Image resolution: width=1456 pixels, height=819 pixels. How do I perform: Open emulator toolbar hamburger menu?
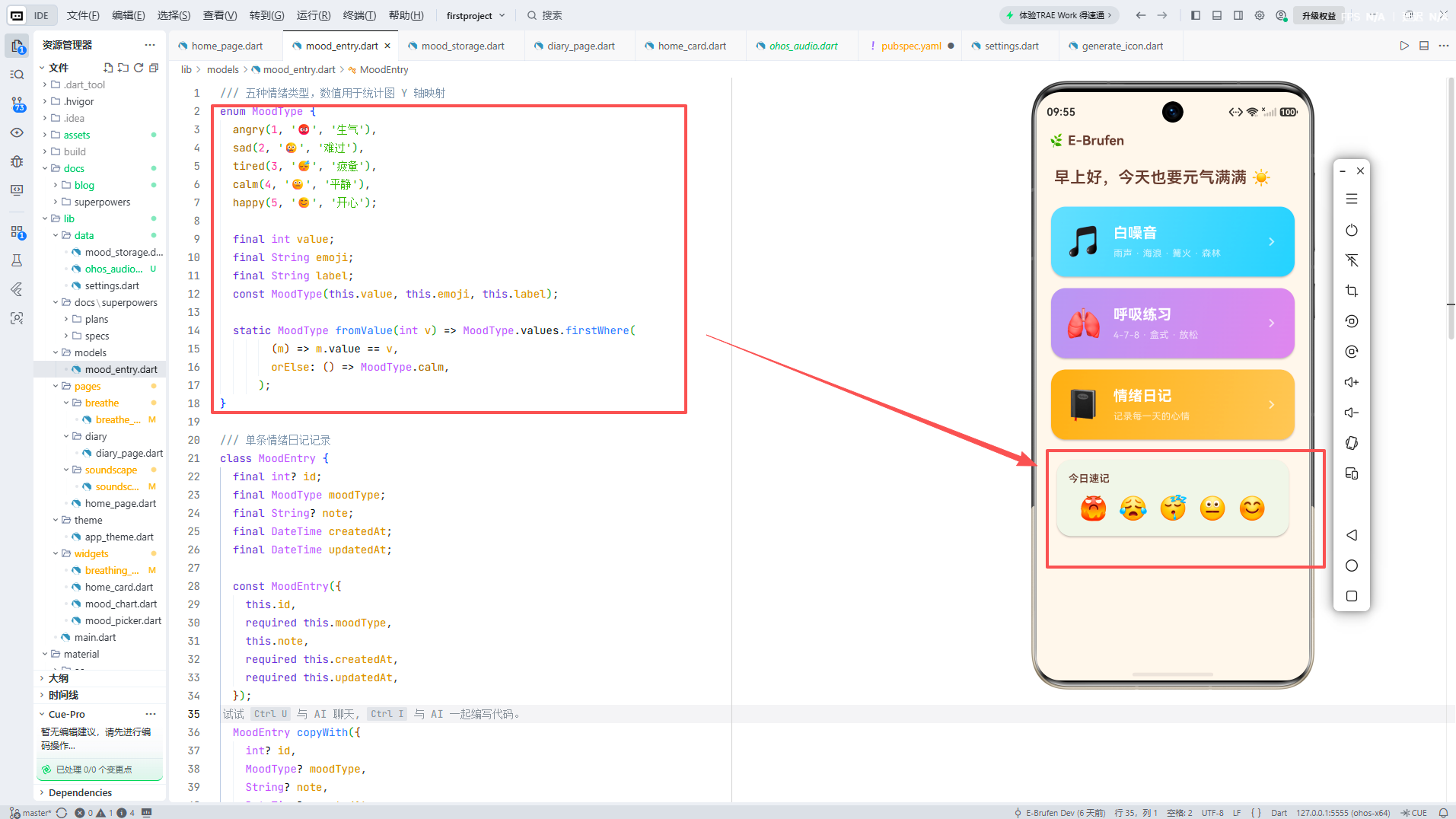1352,199
